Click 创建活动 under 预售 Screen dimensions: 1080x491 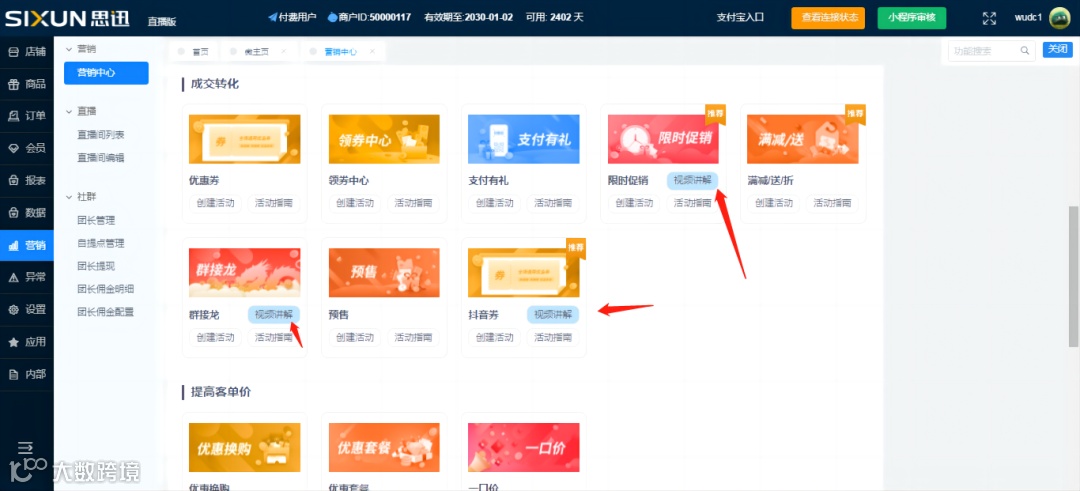pos(355,337)
